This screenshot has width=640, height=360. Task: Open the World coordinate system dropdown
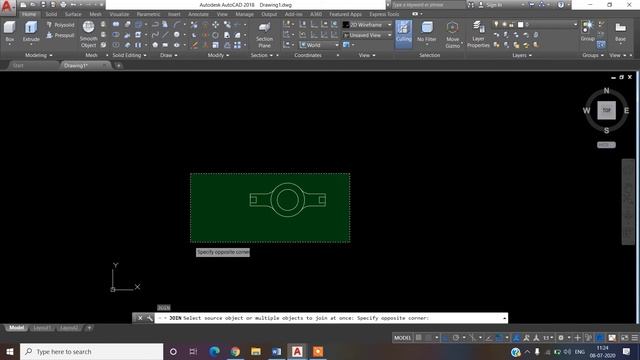(x=319, y=45)
